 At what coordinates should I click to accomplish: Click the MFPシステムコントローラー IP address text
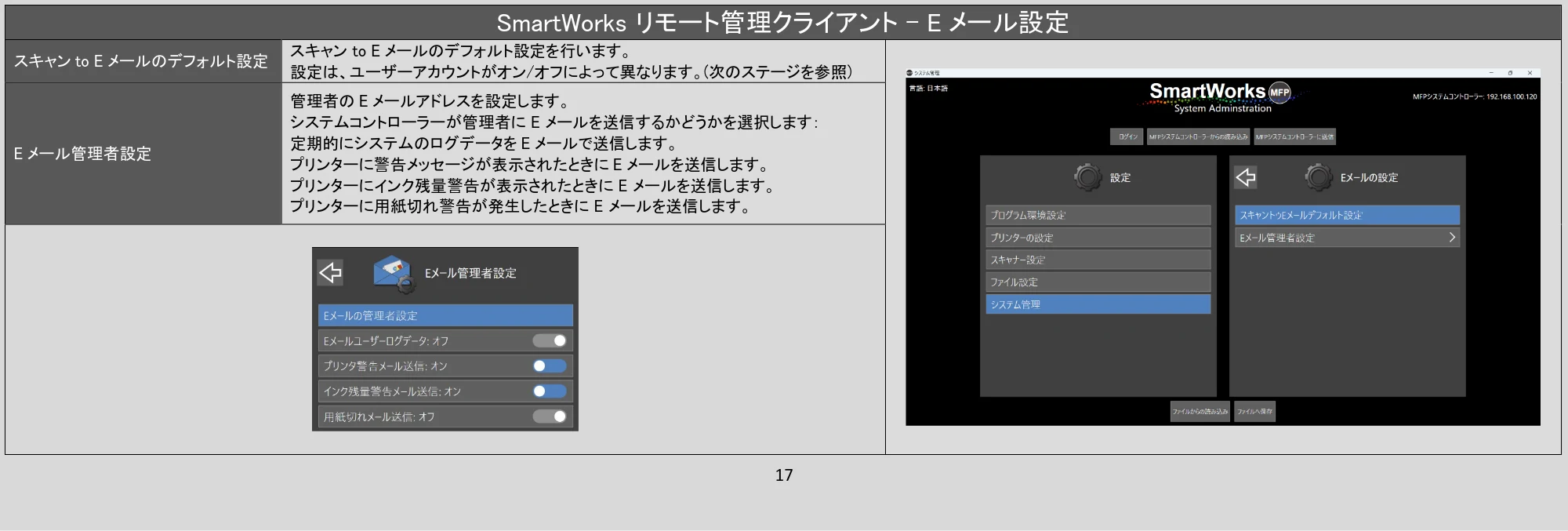pos(1474,97)
